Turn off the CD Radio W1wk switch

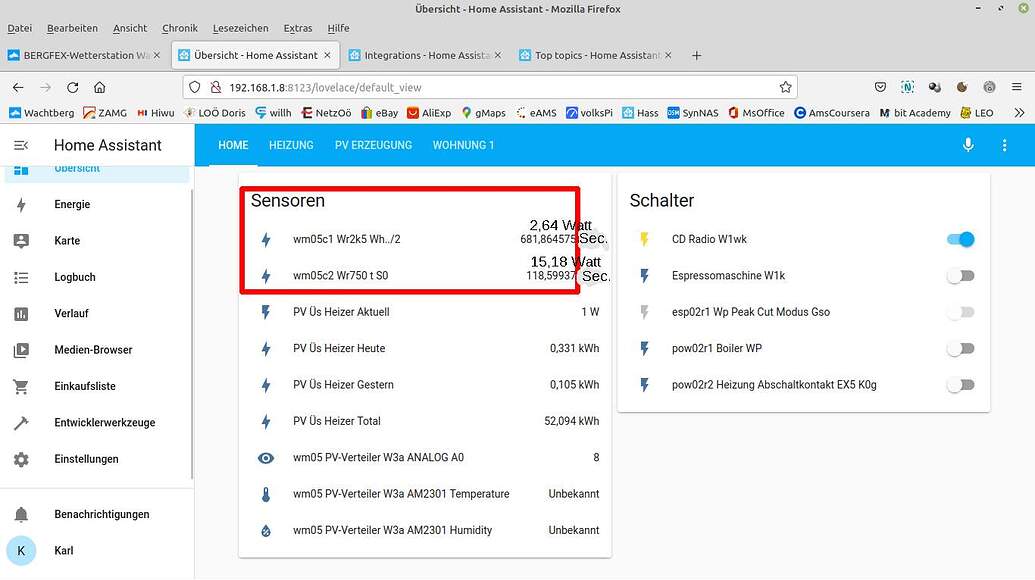click(960, 240)
